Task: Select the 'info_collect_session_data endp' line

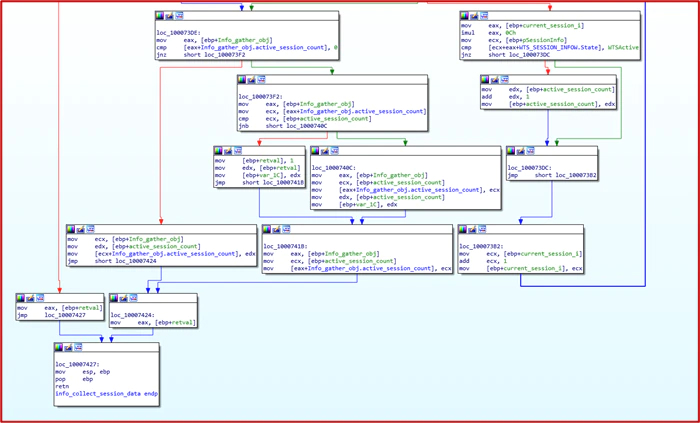Action: 106,394
